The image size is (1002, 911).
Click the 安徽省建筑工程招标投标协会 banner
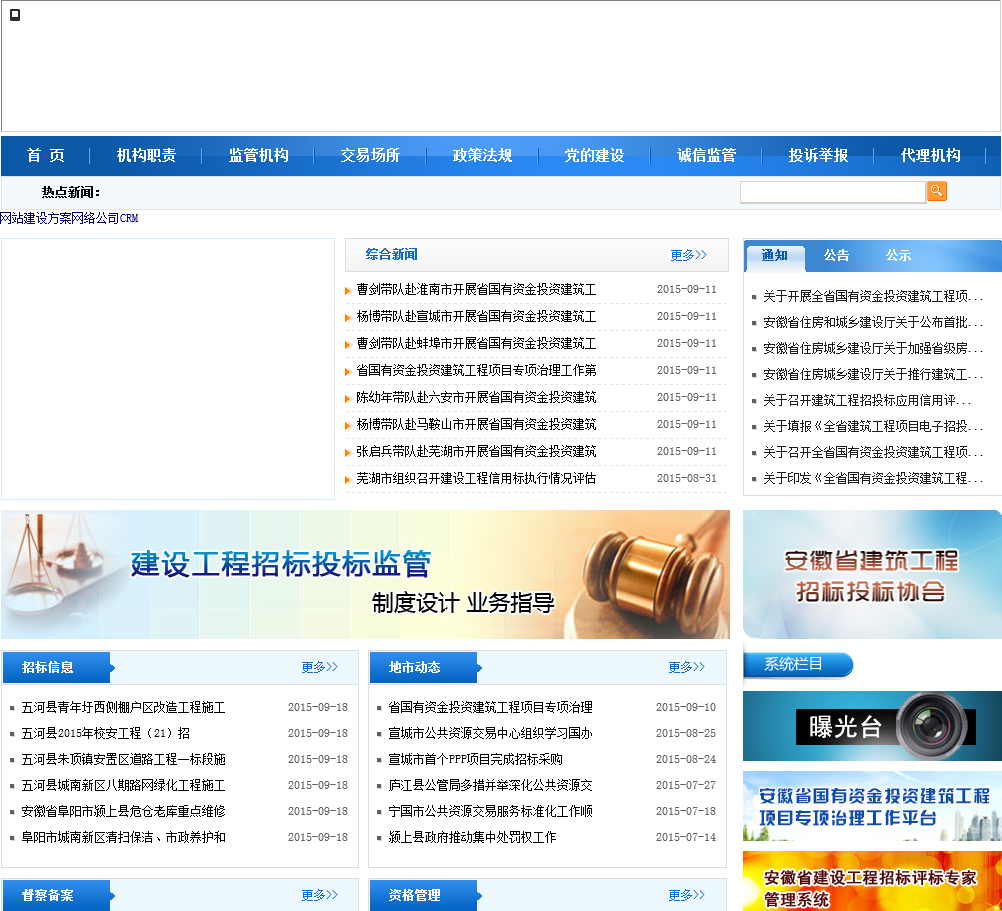[872, 574]
